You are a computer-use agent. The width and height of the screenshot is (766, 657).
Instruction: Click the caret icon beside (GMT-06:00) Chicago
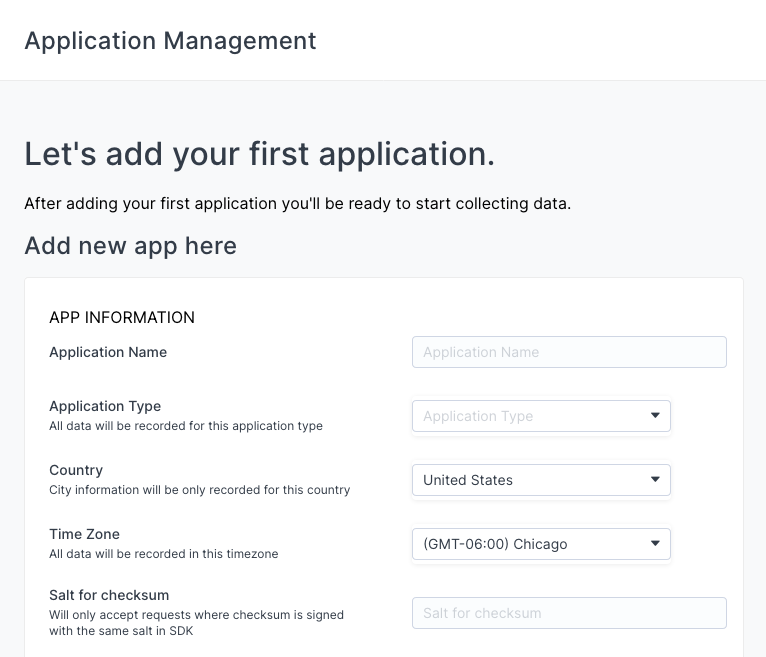pos(655,544)
